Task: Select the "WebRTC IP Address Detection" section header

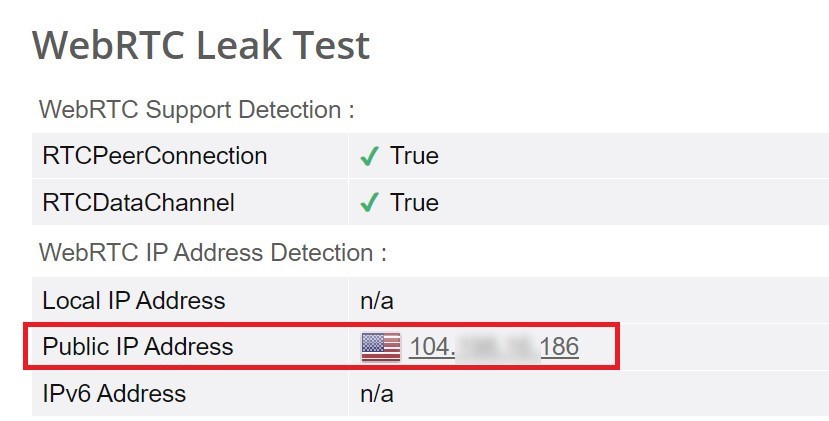Action: coord(212,252)
